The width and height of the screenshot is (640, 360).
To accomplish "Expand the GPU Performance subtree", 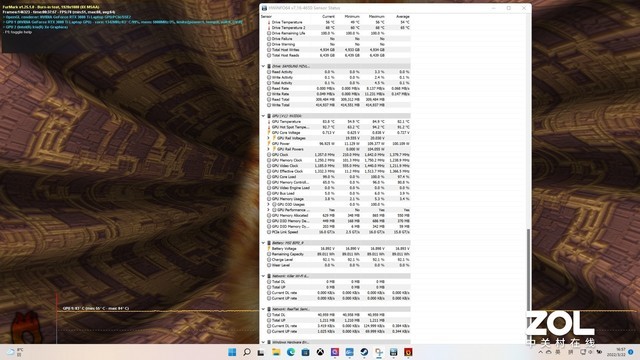I will (x=269, y=210).
